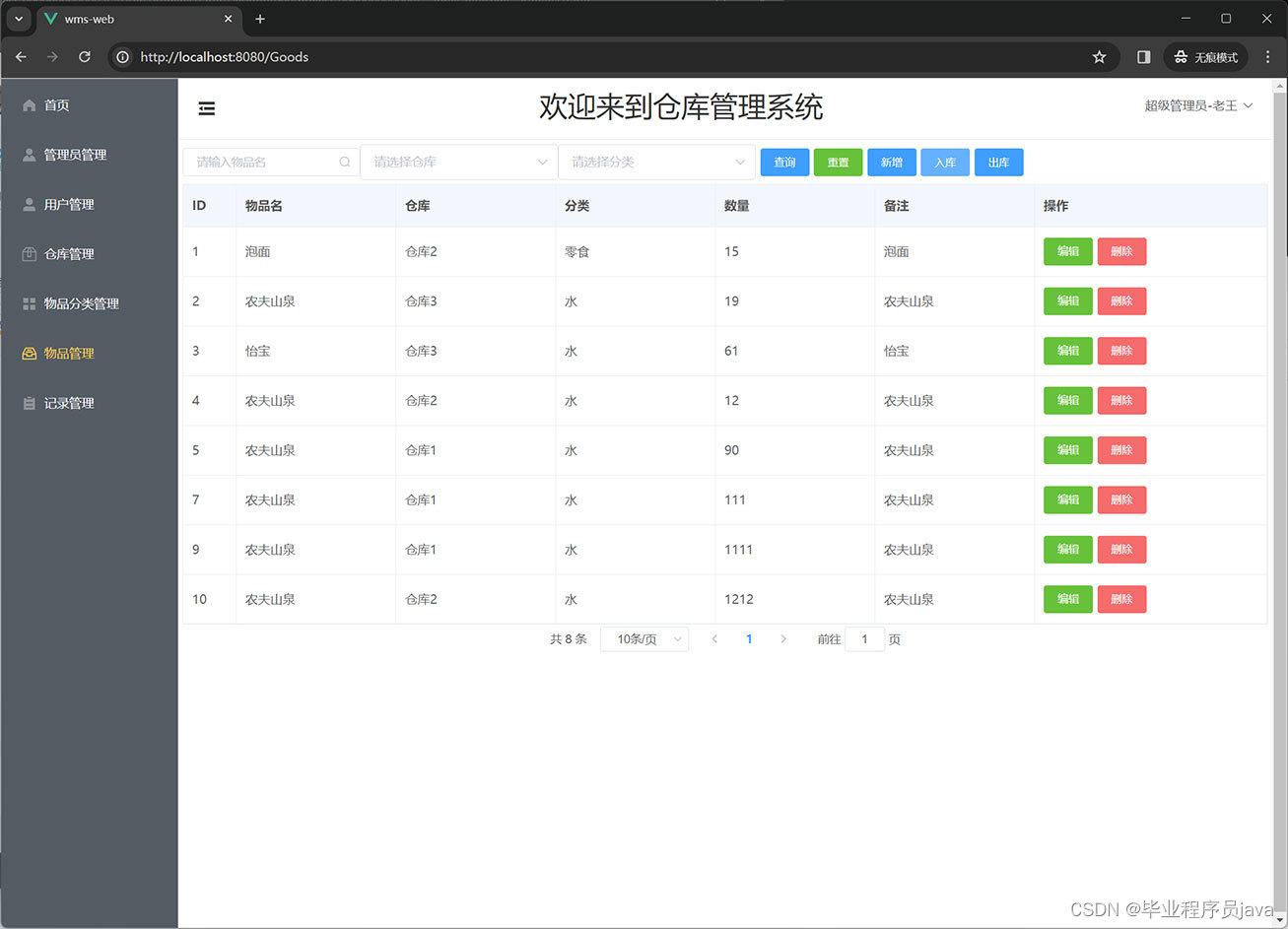1288x929 pixels.
Task: Open the tab search chevron at top-left
Action: pos(18,19)
